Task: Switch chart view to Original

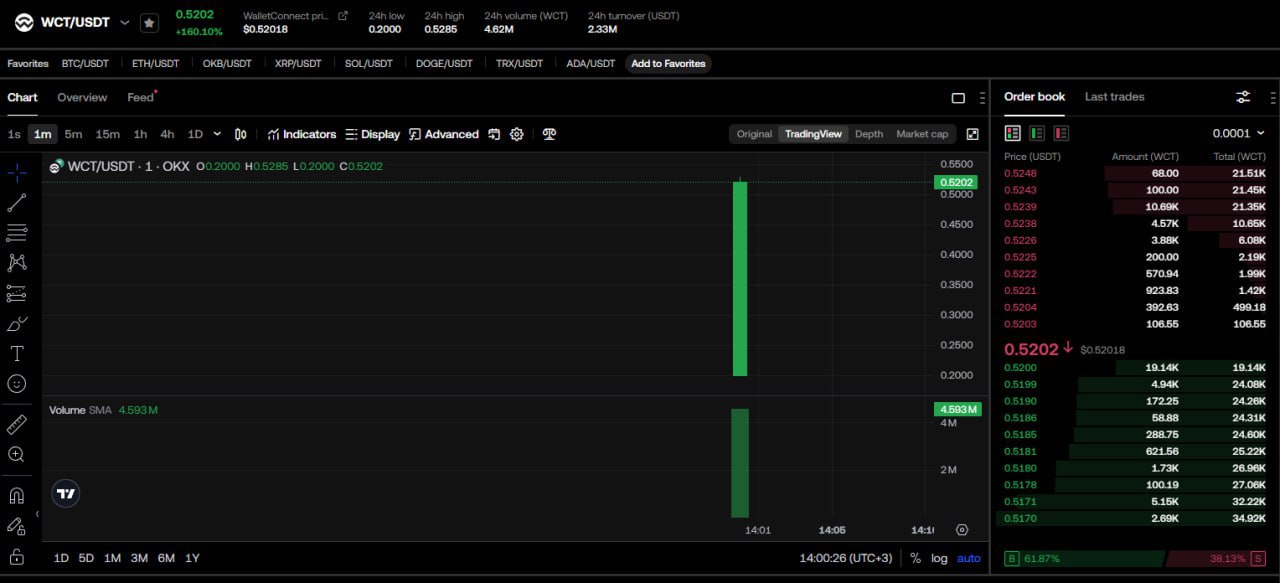Action: 755,134
